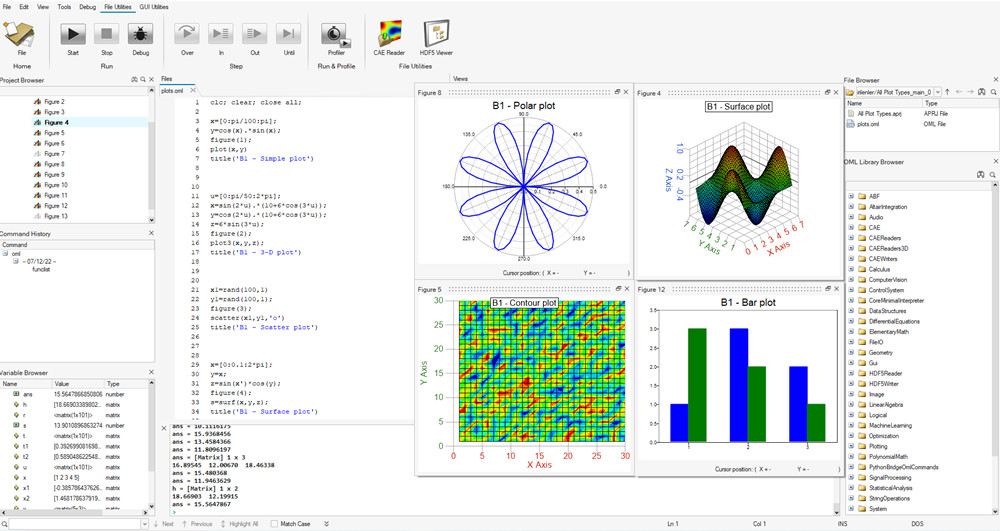1000x531 pixels.
Task: Open the File Browser path dropdown
Action: point(937,91)
